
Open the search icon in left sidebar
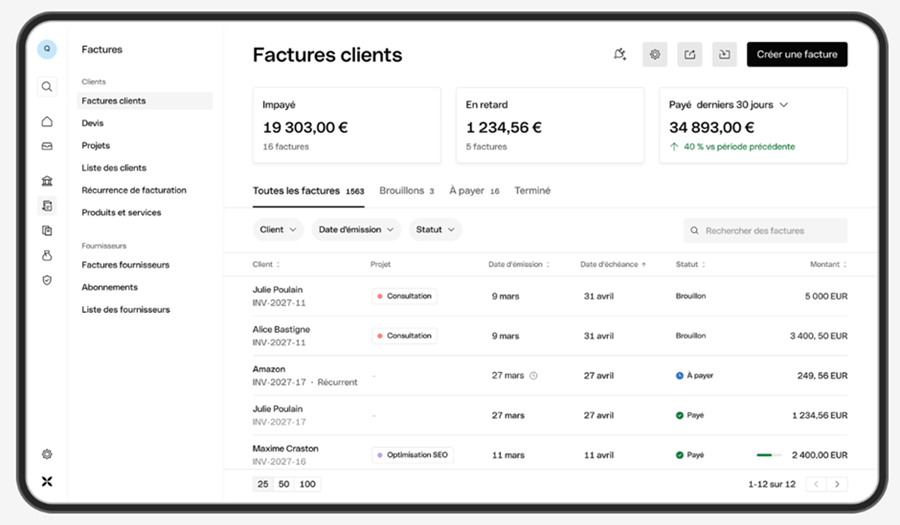tap(47, 87)
